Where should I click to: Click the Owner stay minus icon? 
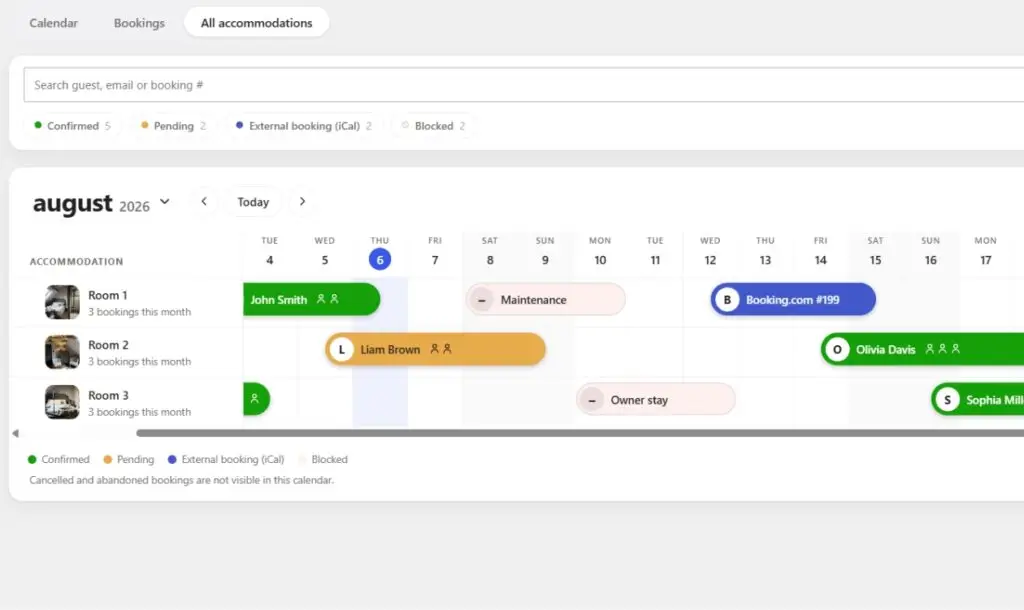tap(592, 400)
